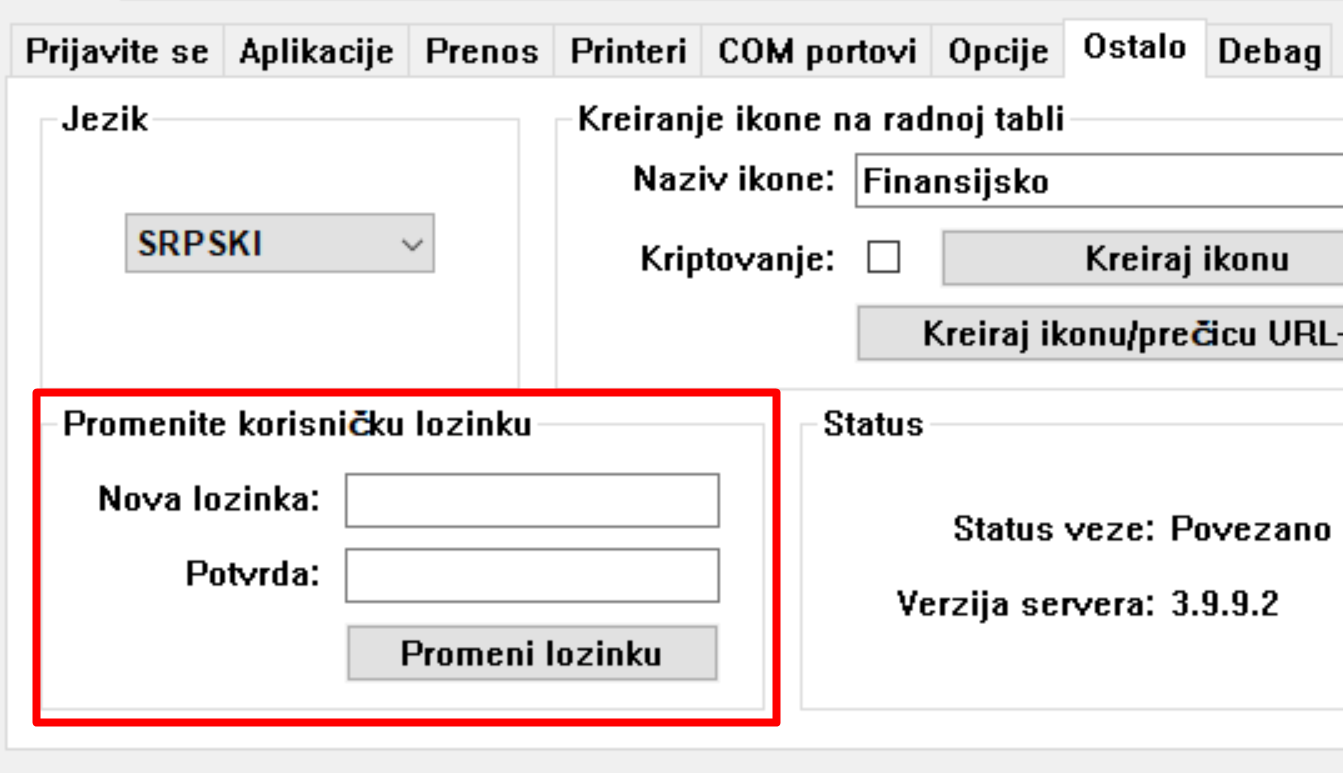The height and width of the screenshot is (773, 1343).
Task: Click the server version number 3.9.9.2
Action: [1224, 604]
